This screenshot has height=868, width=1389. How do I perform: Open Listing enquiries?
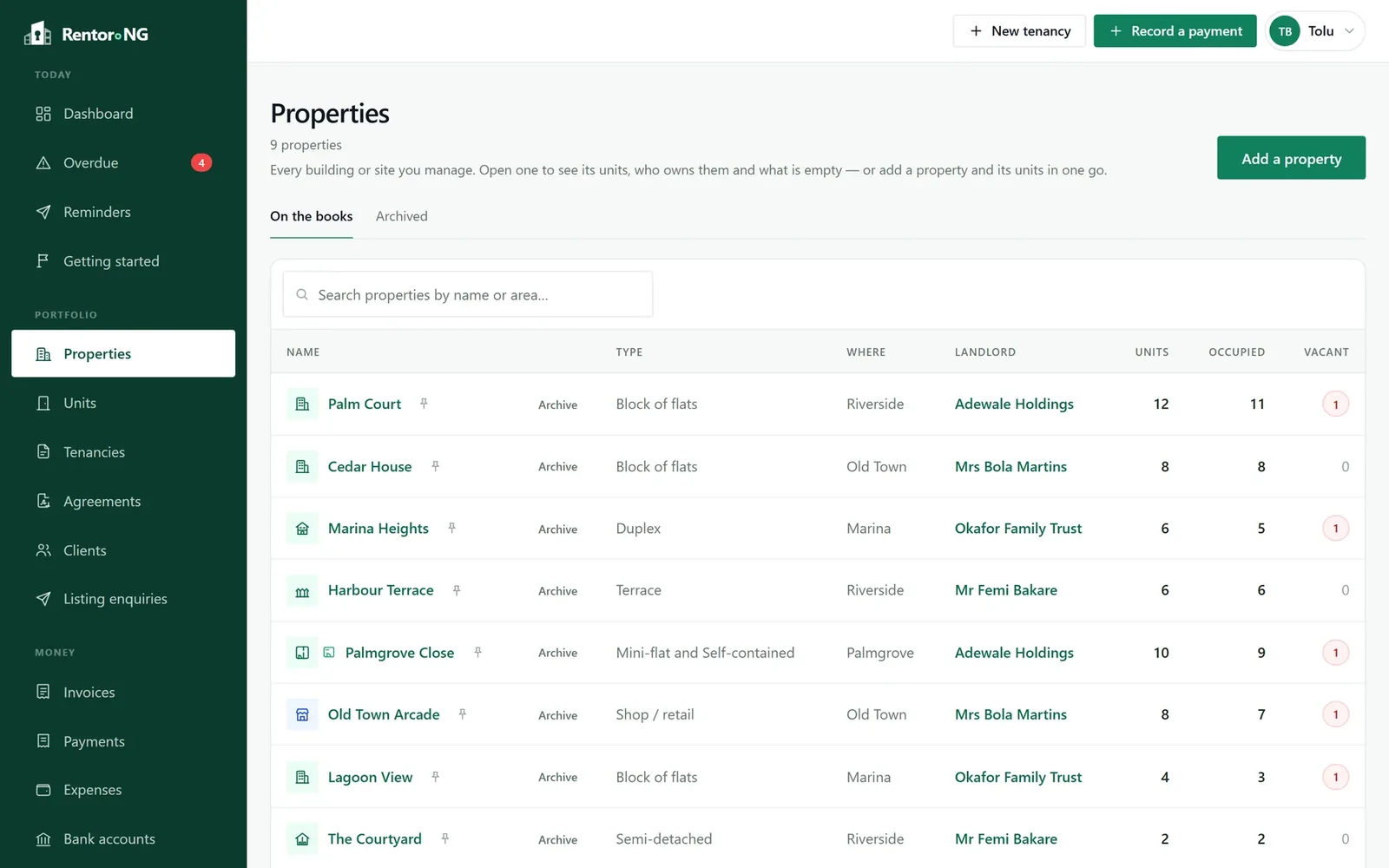[x=123, y=599]
